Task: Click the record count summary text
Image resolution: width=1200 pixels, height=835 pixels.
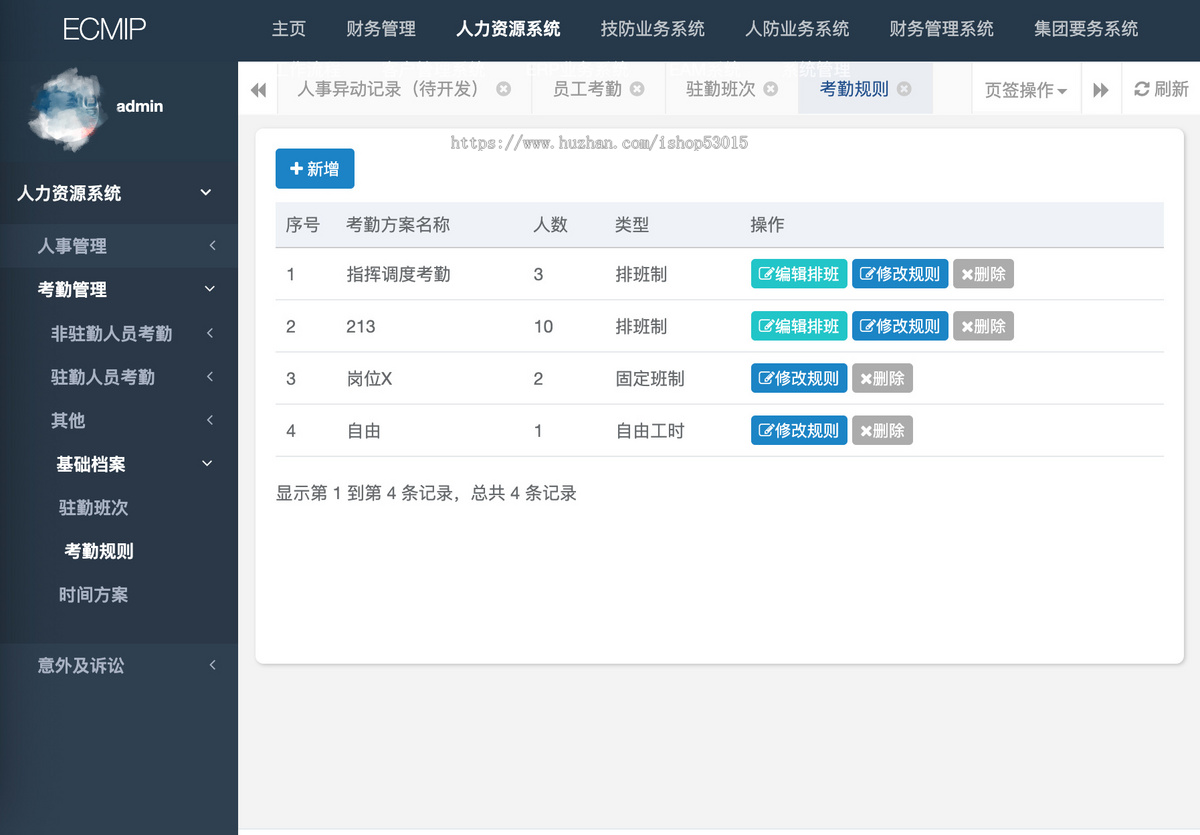Action: click(x=426, y=493)
